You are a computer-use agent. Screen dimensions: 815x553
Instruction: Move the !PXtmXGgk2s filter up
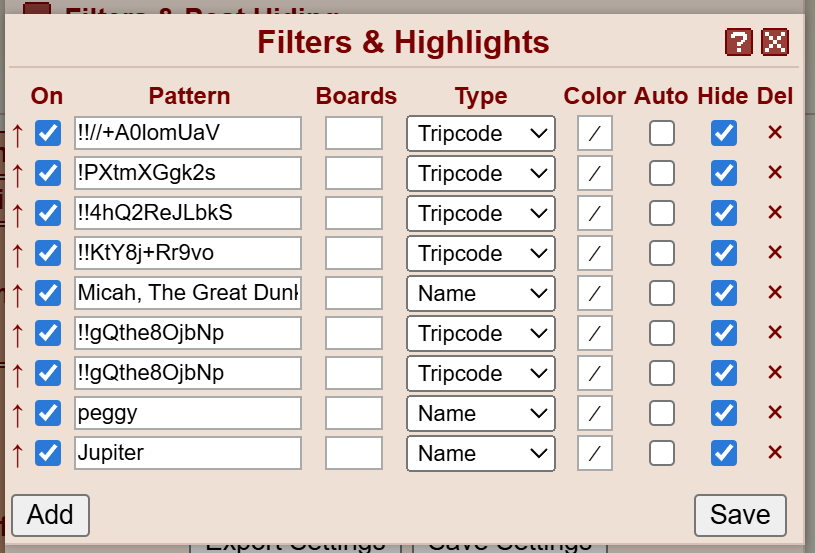[18, 174]
